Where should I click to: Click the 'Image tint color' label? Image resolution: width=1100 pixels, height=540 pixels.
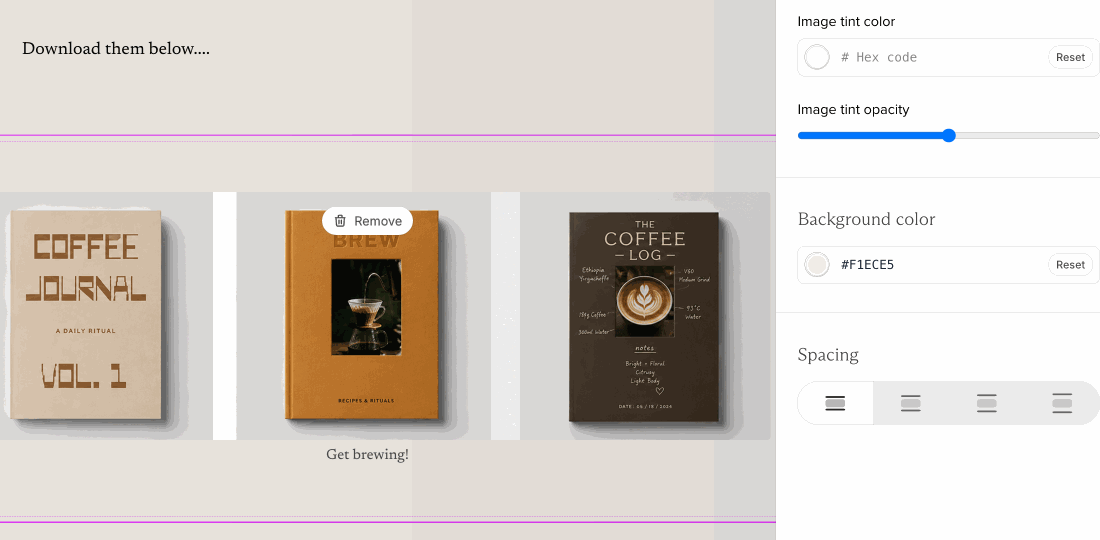point(846,22)
